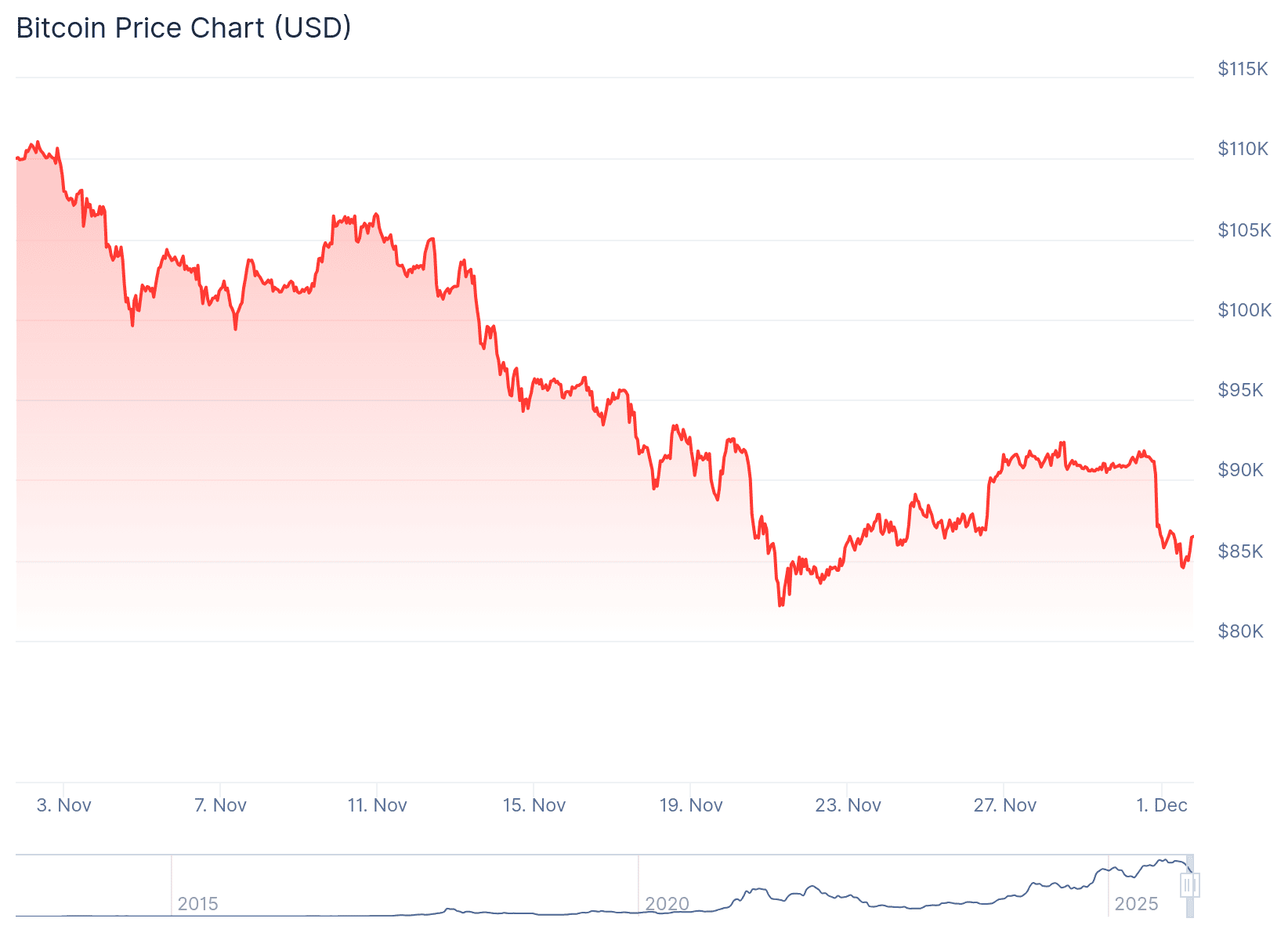Click the Bitcoin Price Chart title

184,28
